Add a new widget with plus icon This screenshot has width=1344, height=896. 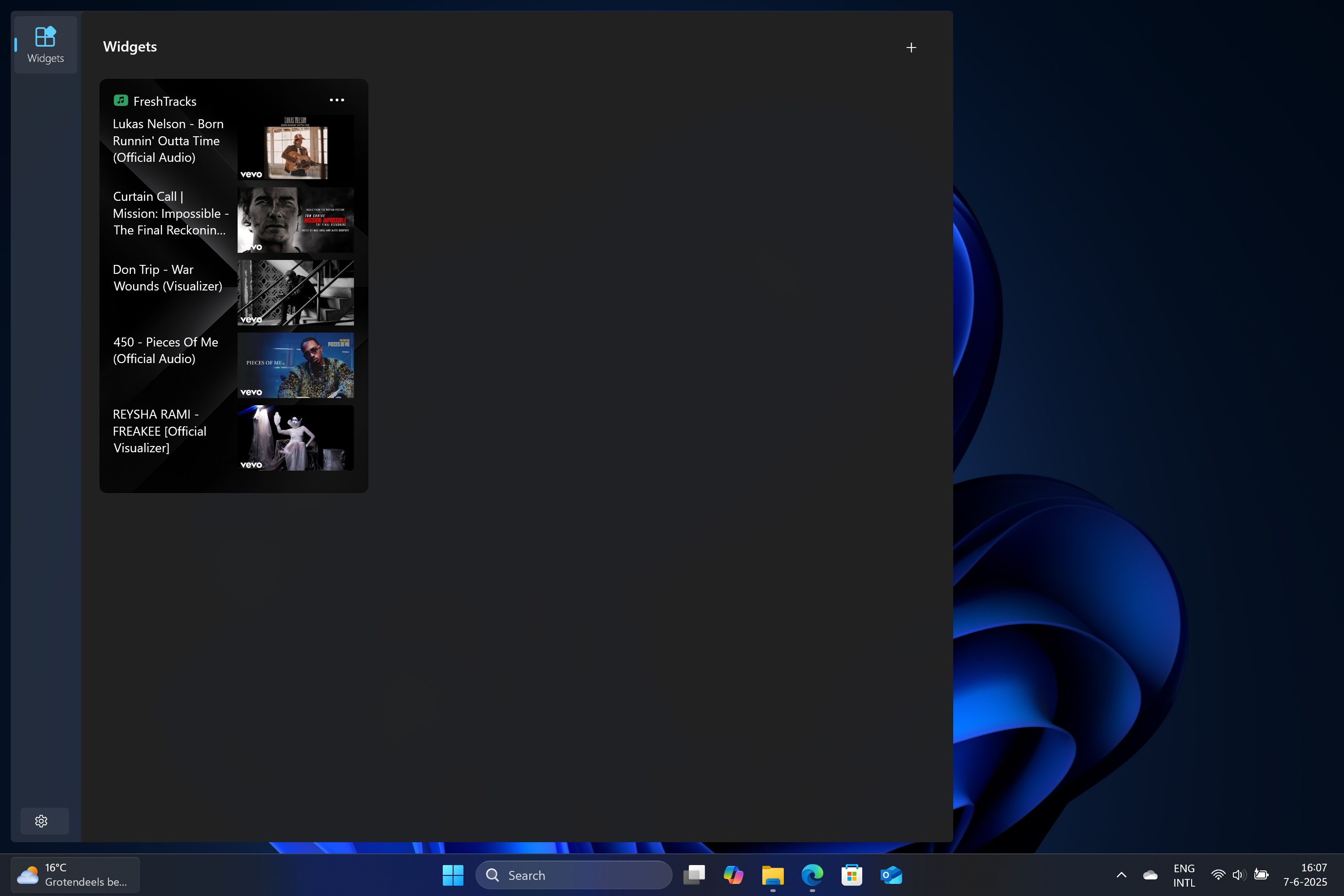(x=911, y=48)
